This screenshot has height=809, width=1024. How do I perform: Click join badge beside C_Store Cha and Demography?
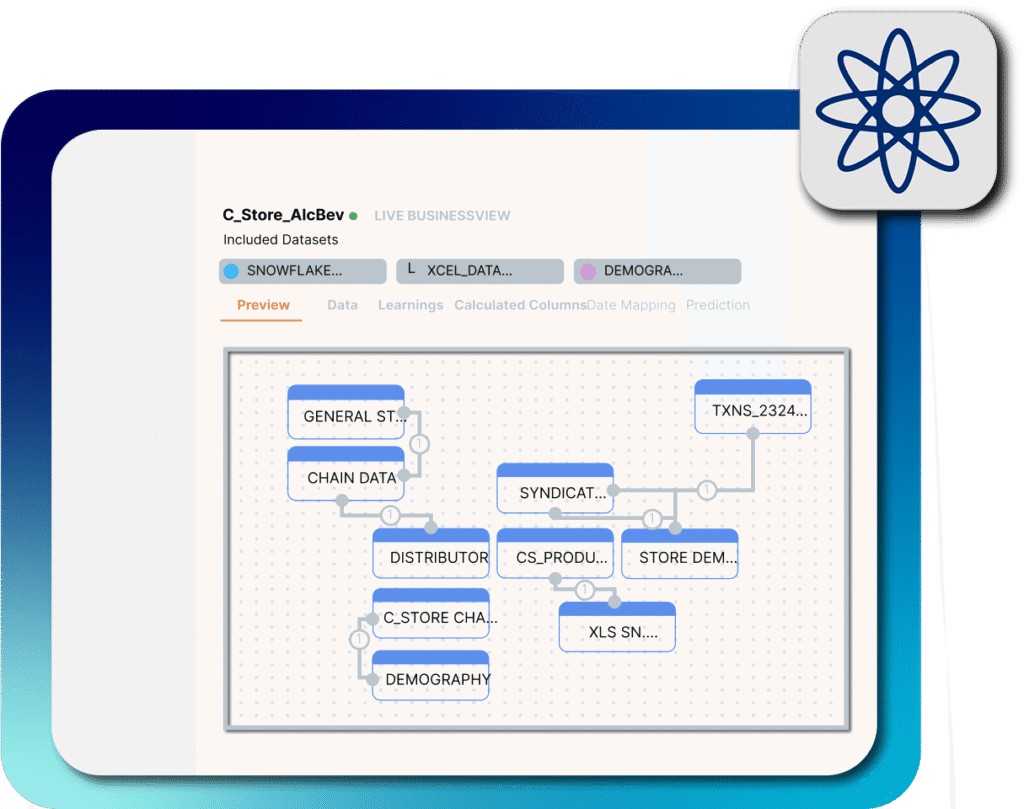point(359,639)
